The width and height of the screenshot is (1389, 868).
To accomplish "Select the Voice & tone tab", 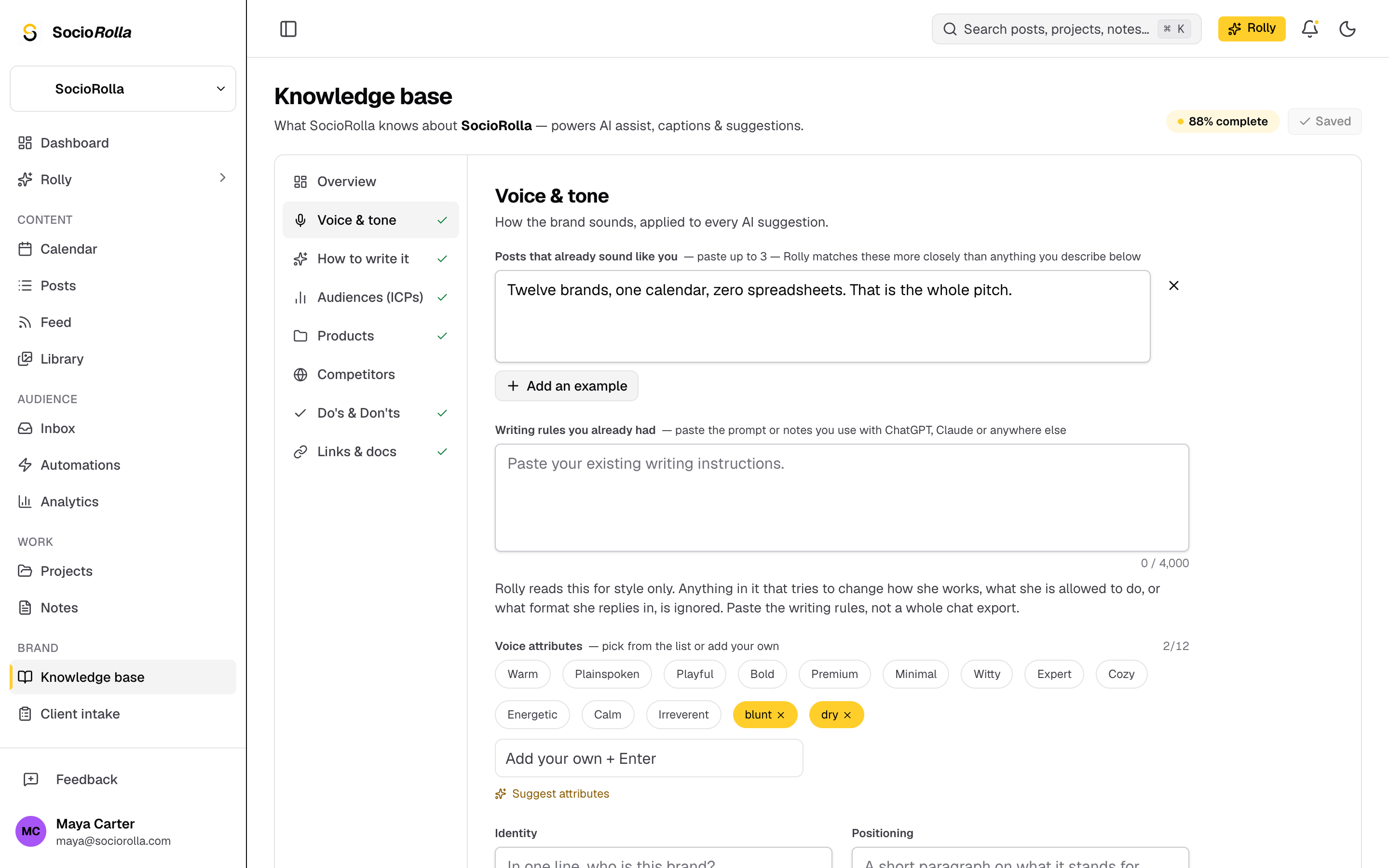I will pos(371,220).
